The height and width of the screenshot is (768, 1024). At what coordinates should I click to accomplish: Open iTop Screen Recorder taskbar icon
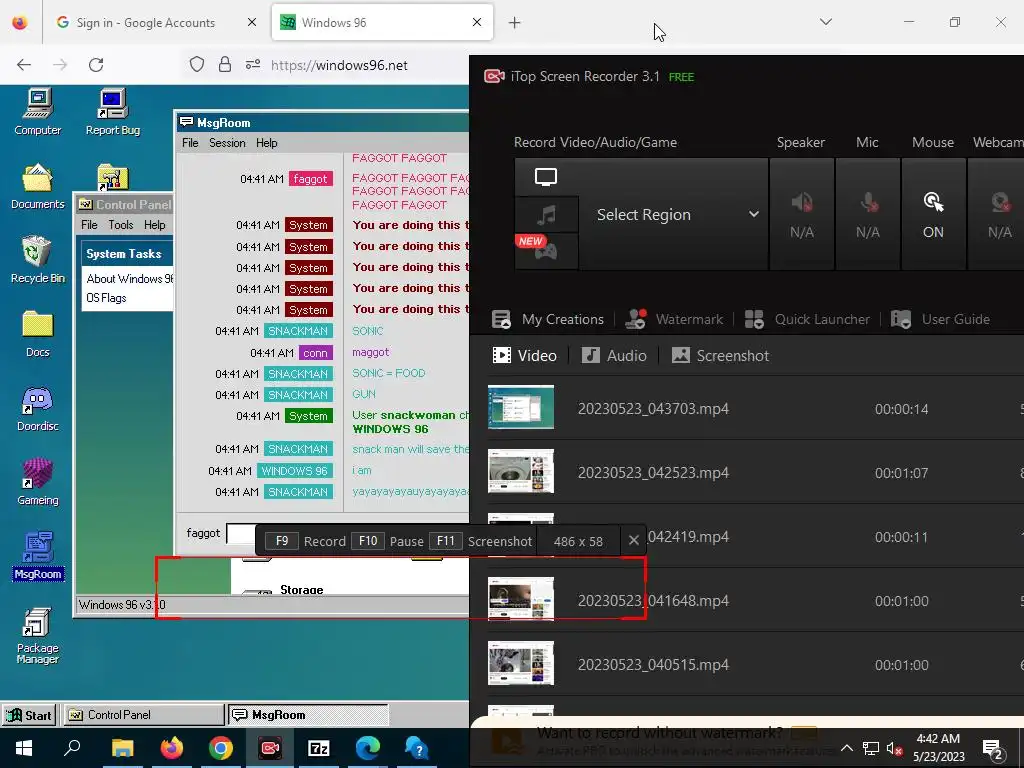(x=270, y=748)
